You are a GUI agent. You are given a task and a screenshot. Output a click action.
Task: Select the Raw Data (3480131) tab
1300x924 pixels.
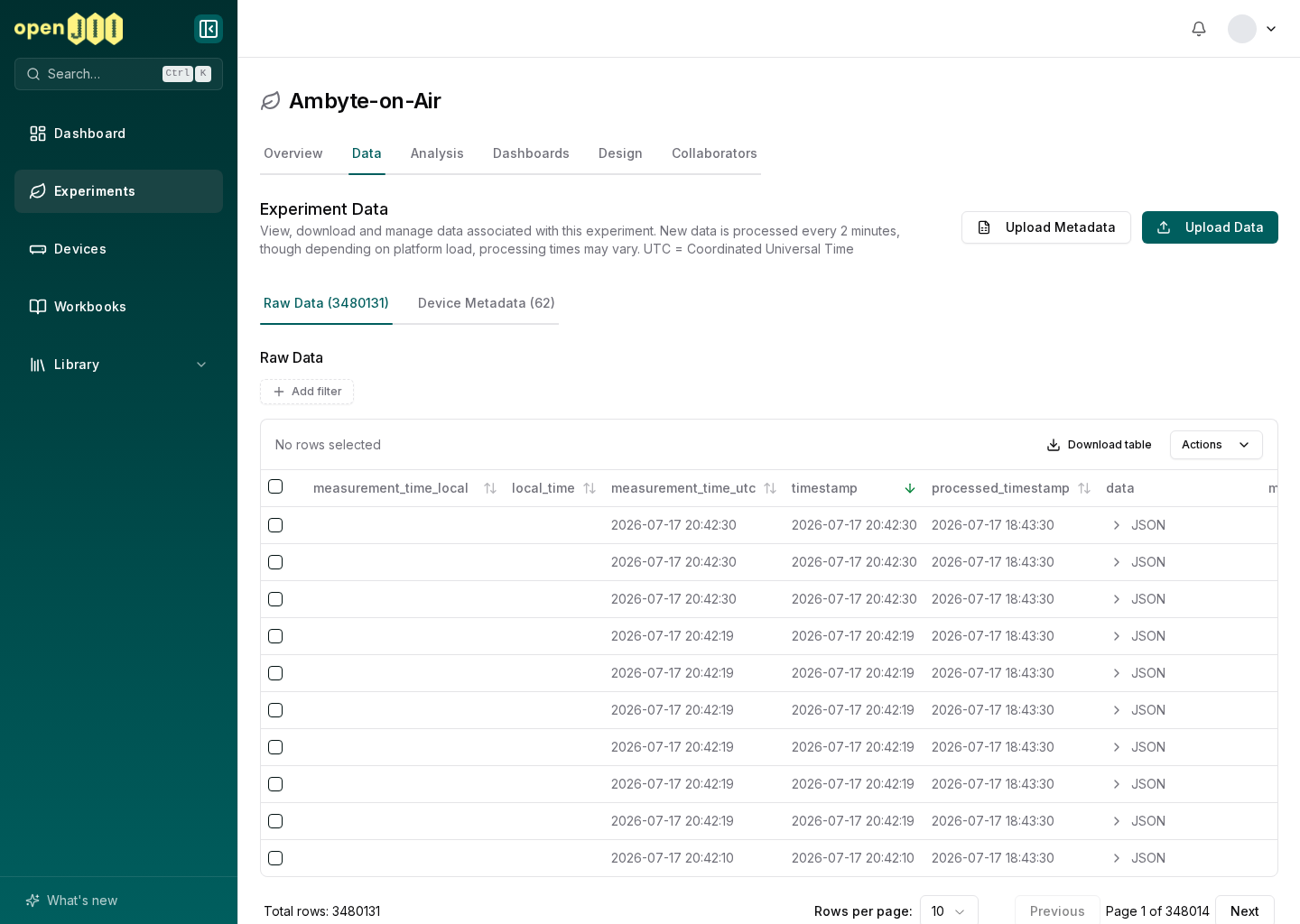coord(326,303)
